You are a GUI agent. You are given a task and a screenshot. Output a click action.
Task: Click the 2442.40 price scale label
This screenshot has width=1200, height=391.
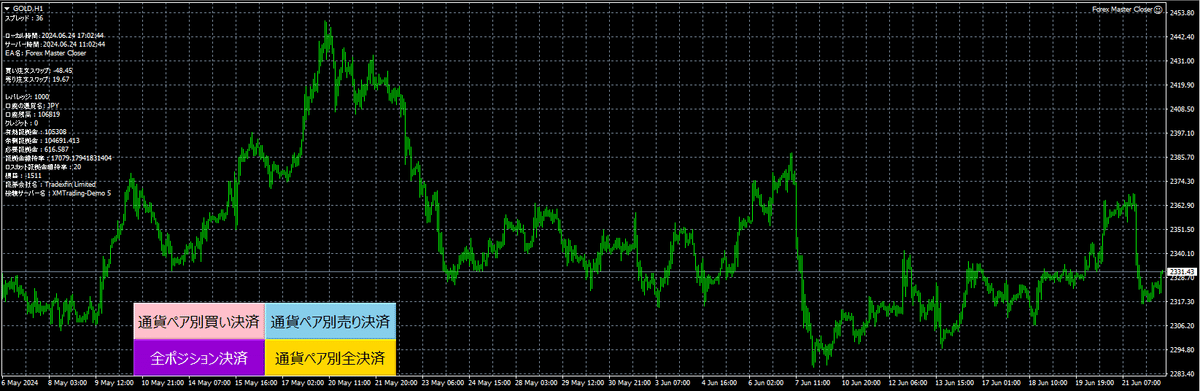(x=1183, y=38)
